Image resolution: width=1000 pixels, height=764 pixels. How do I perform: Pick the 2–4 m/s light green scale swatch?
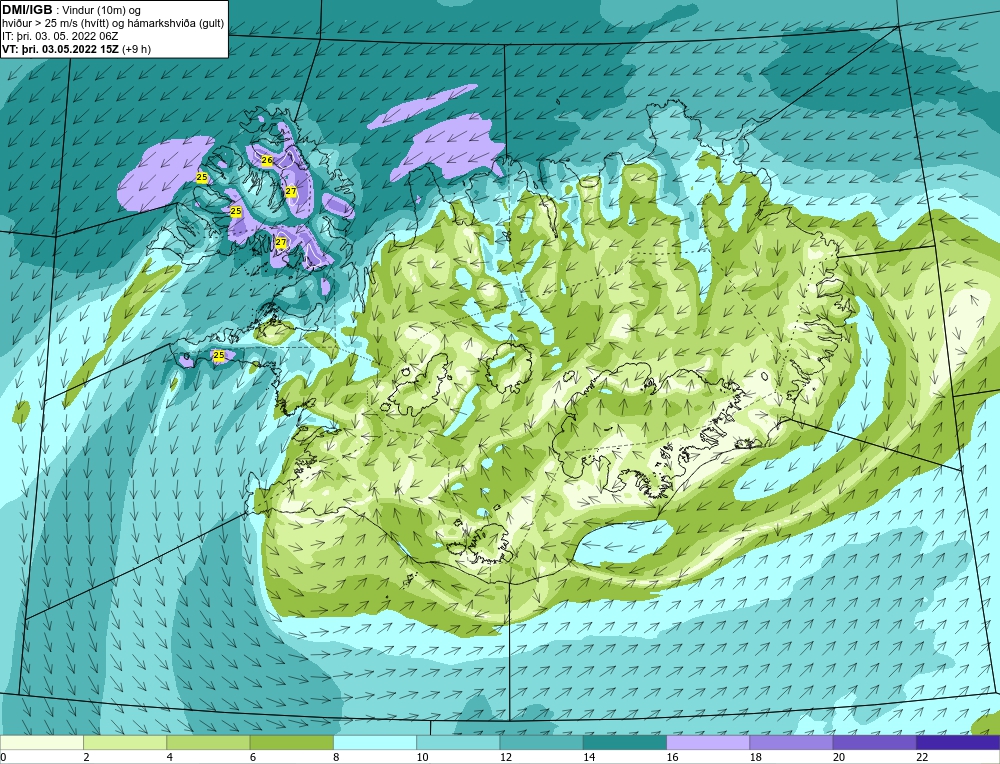125,742
